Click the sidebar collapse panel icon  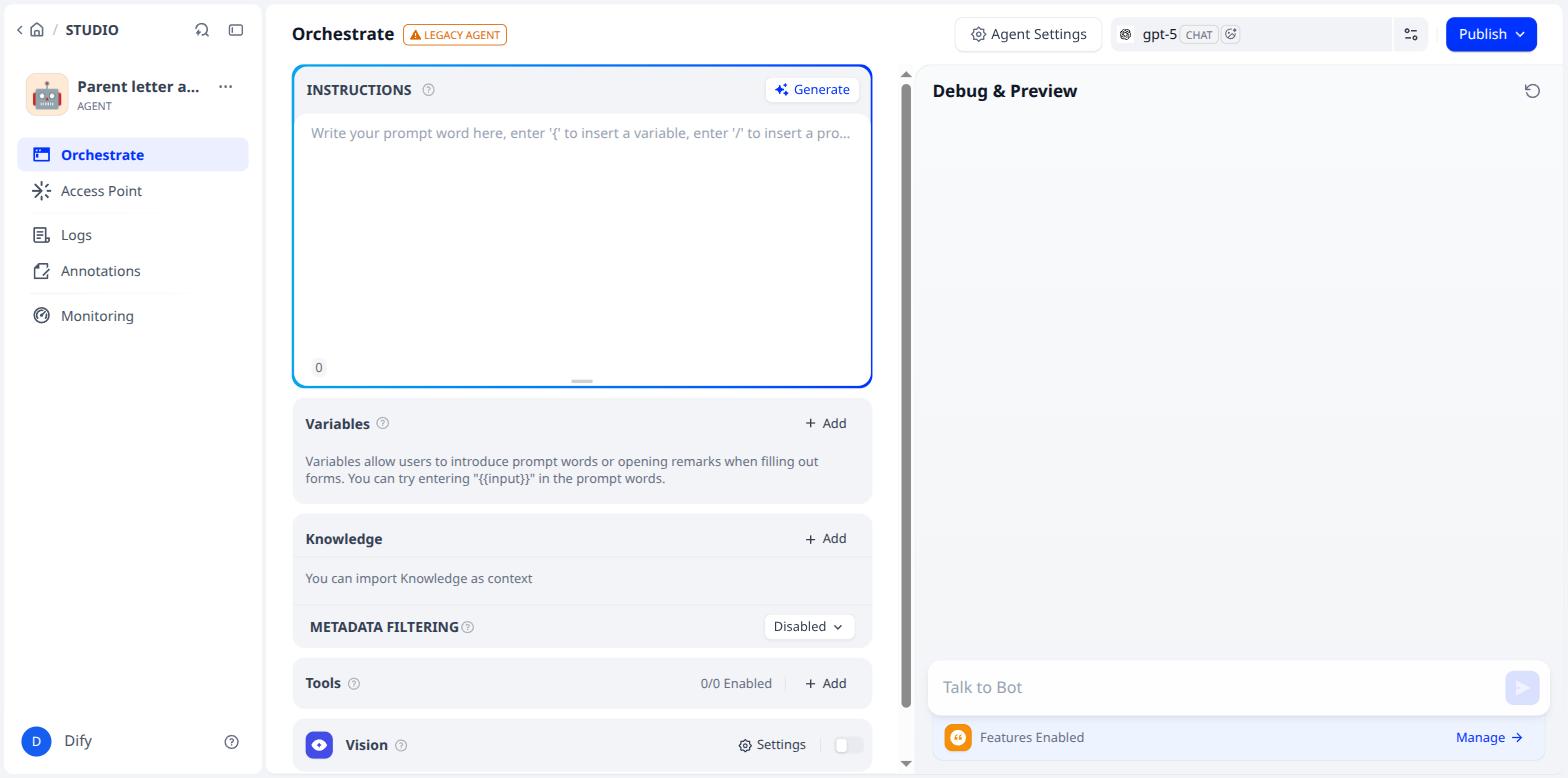pyautogui.click(x=236, y=30)
